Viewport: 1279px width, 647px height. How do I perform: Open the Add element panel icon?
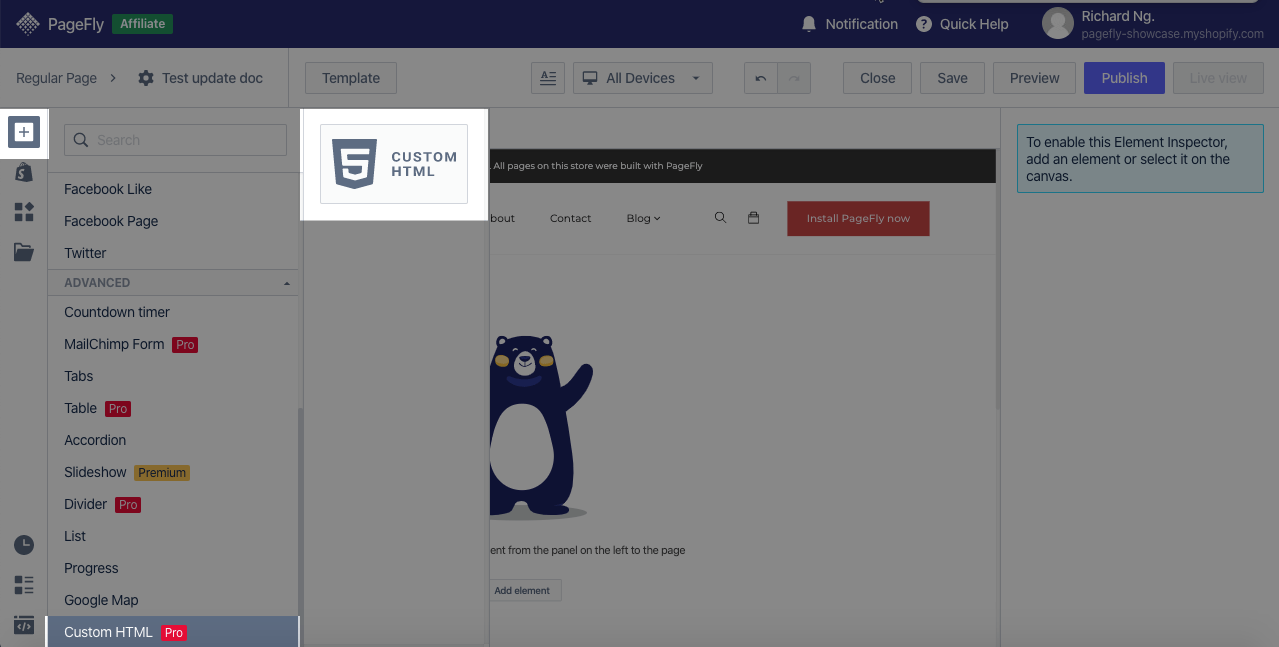point(24,132)
